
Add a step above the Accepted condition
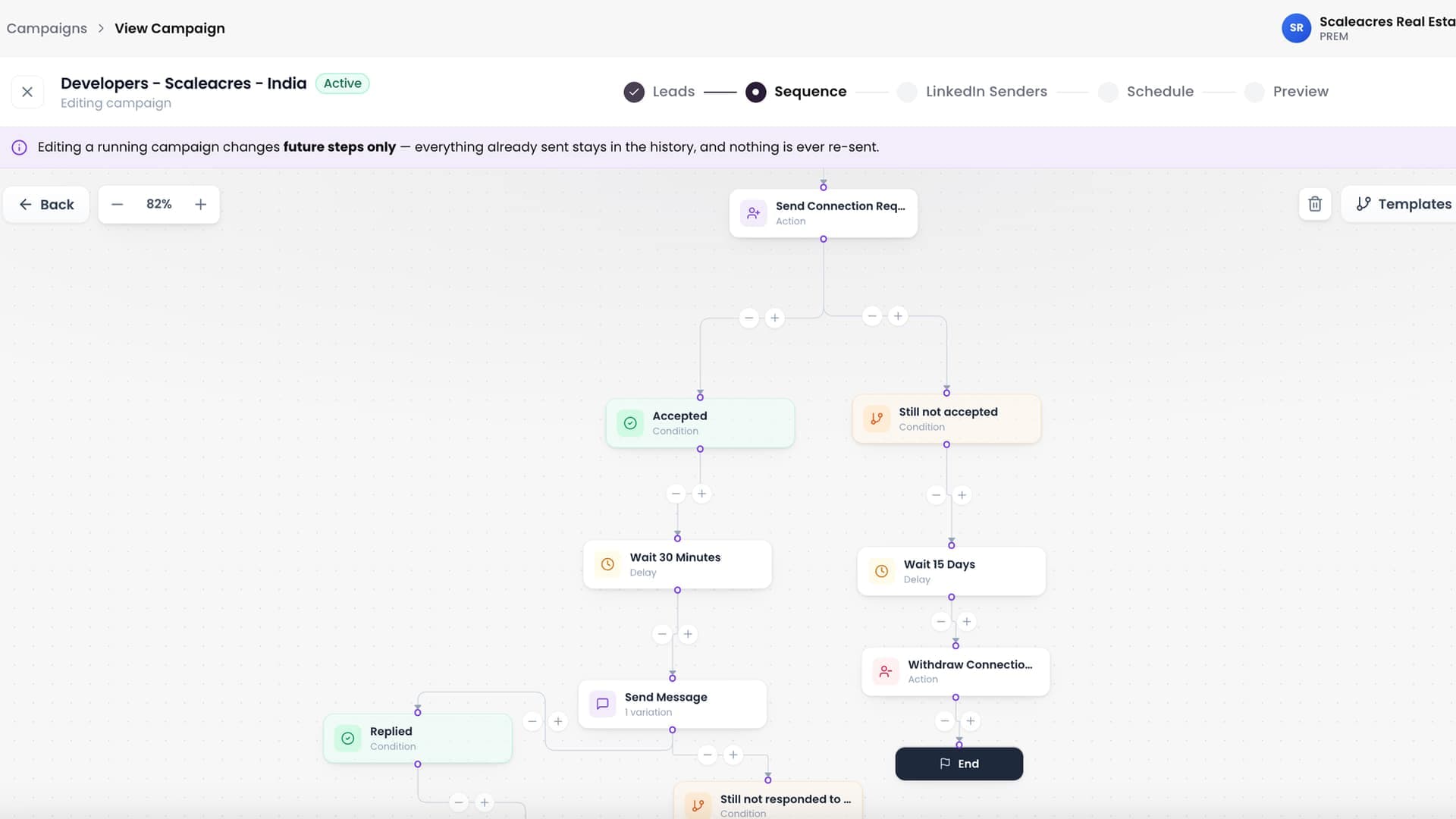[774, 318]
